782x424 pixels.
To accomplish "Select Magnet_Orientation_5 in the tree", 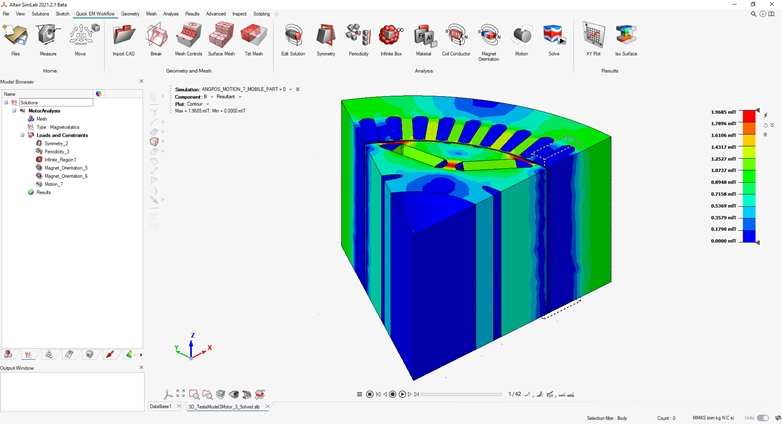I will pos(65,168).
